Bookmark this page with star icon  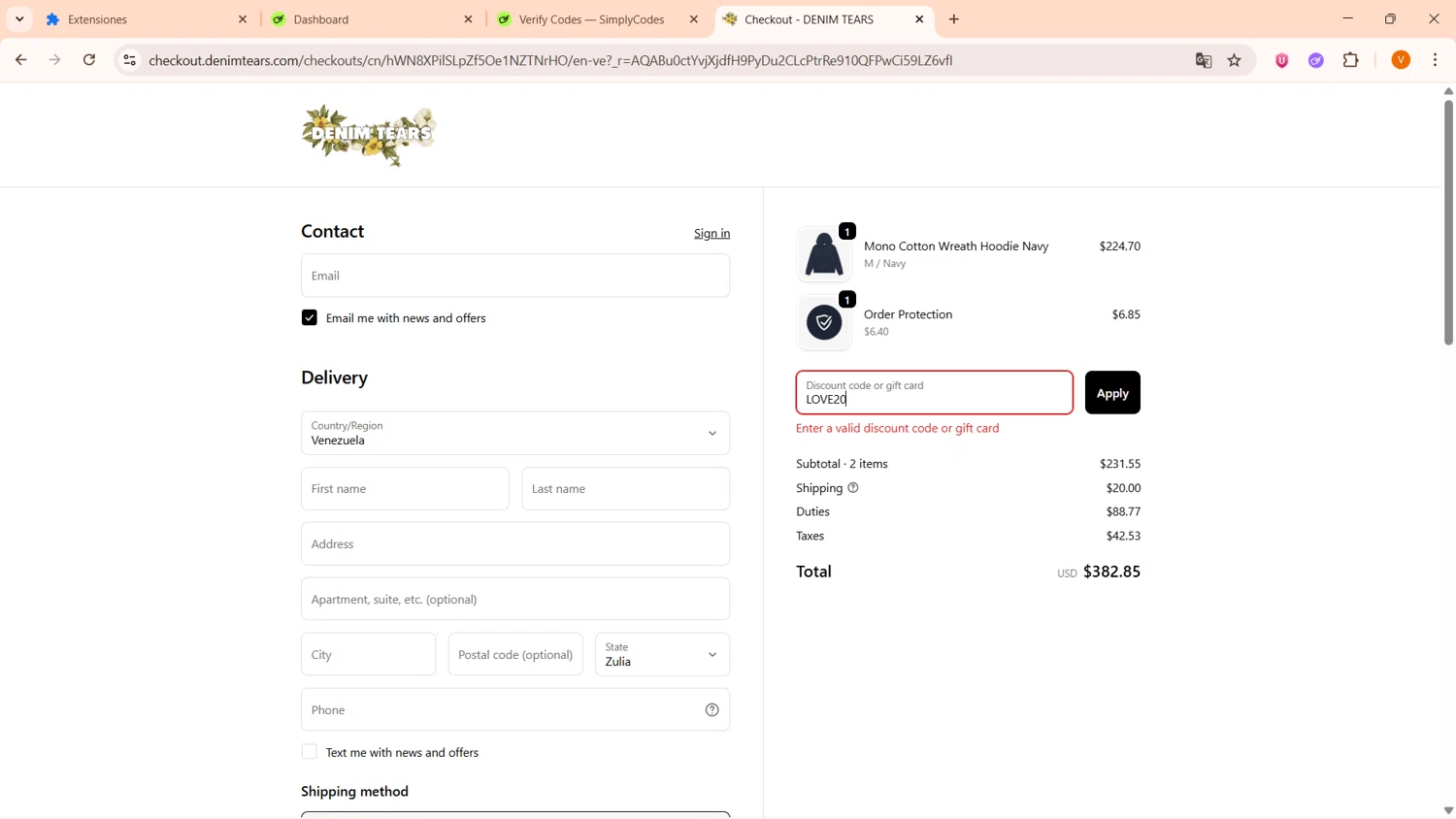click(x=1235, y=60)
